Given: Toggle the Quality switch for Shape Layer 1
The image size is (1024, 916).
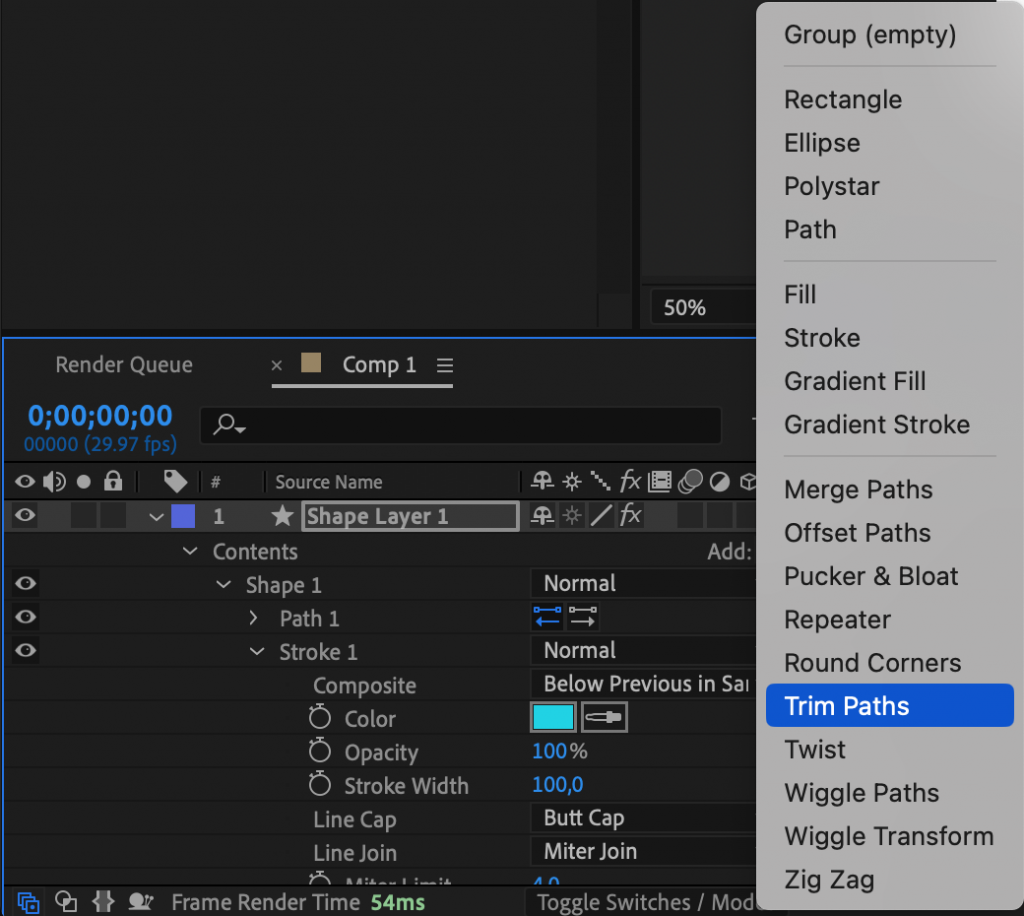Looking at the screenshot, I should tap(601, 516).
